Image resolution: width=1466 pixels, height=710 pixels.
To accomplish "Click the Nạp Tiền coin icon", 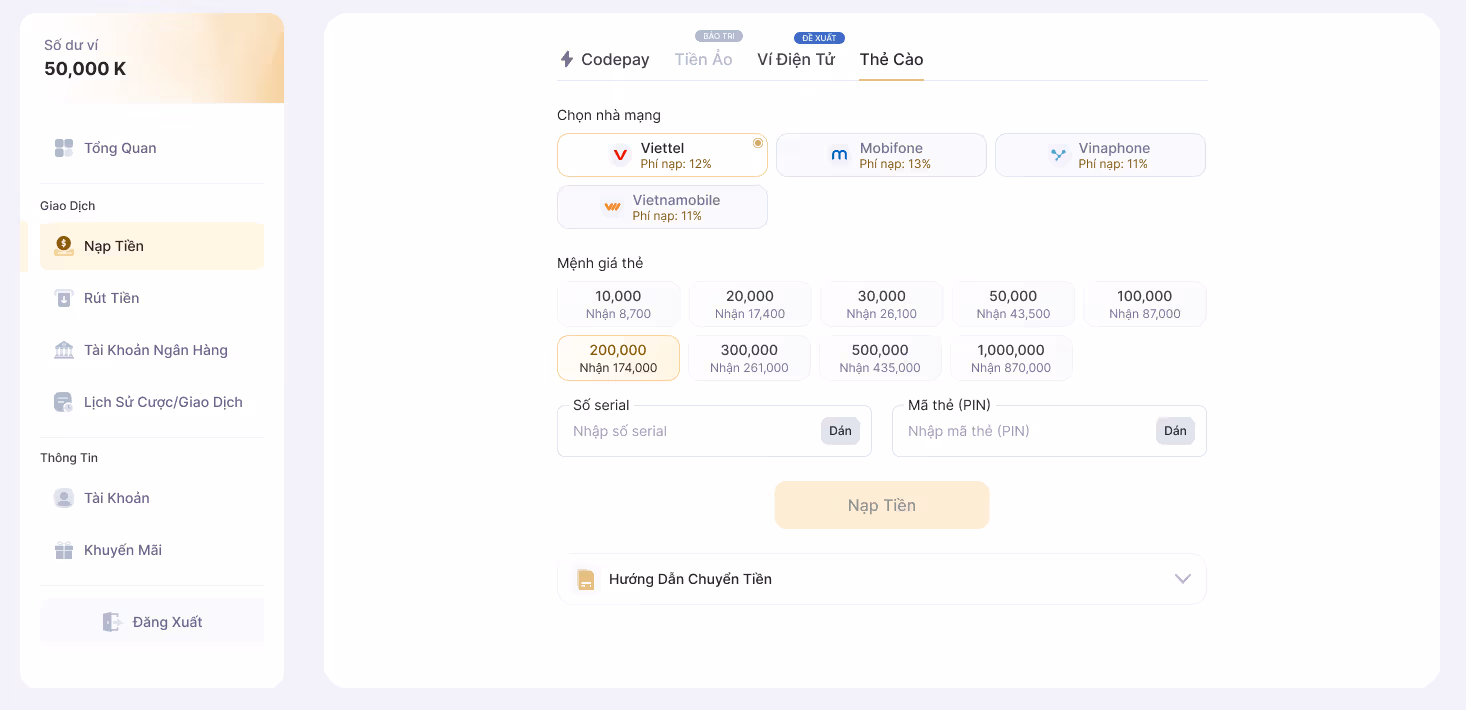I will click(64, 246).
